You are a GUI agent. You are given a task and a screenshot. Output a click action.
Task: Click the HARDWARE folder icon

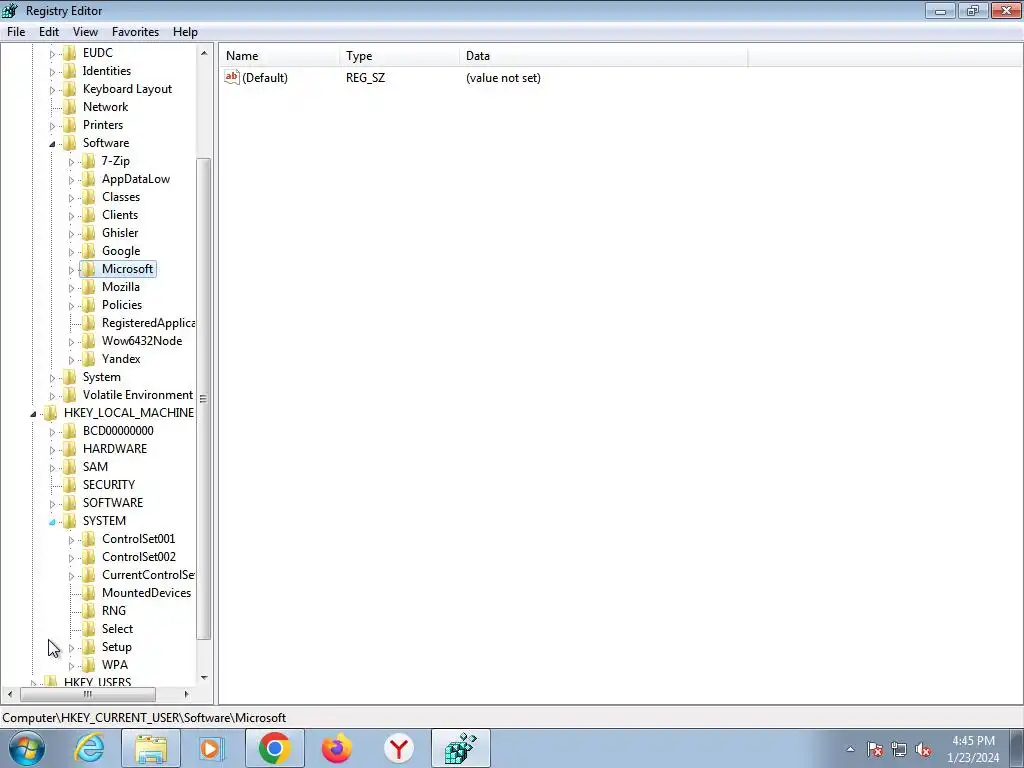(x=69, y=449)
